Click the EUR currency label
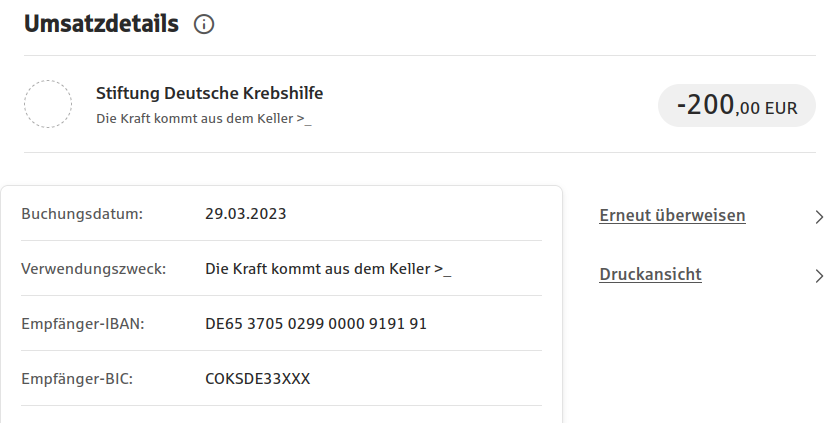 [x=781, y=109]
